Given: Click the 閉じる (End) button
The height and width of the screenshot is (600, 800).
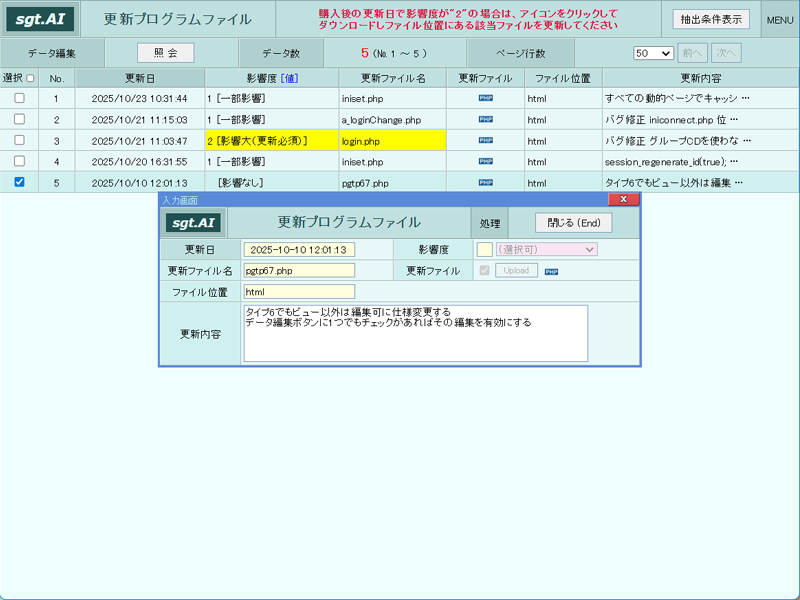Looking at the screenshot, I should point(573,223).
